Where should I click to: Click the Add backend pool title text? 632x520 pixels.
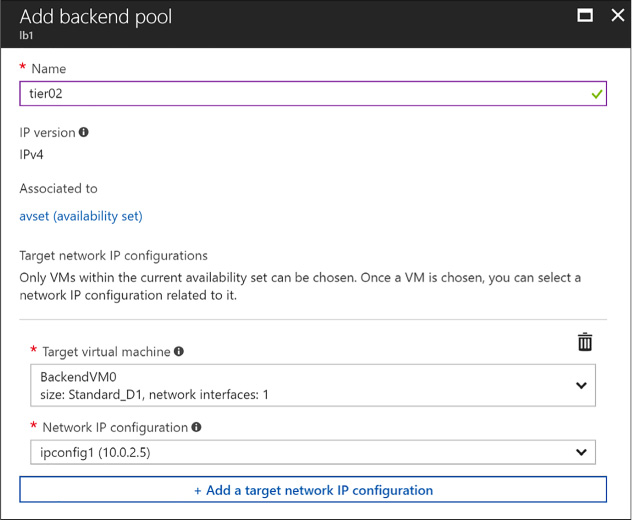[x=96, y=17]
